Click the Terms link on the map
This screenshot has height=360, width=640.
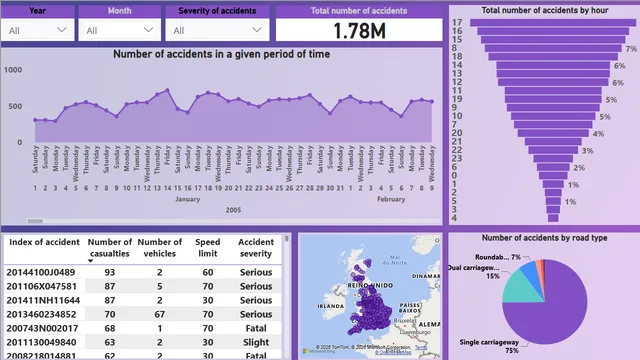click(420, 347)
